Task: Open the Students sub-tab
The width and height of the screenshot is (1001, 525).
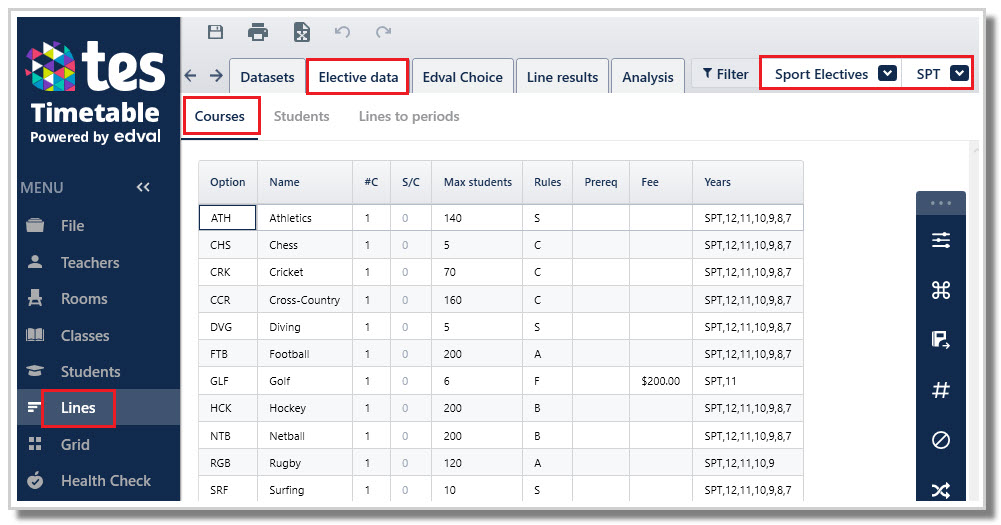Action: click(x=301, y=116)
